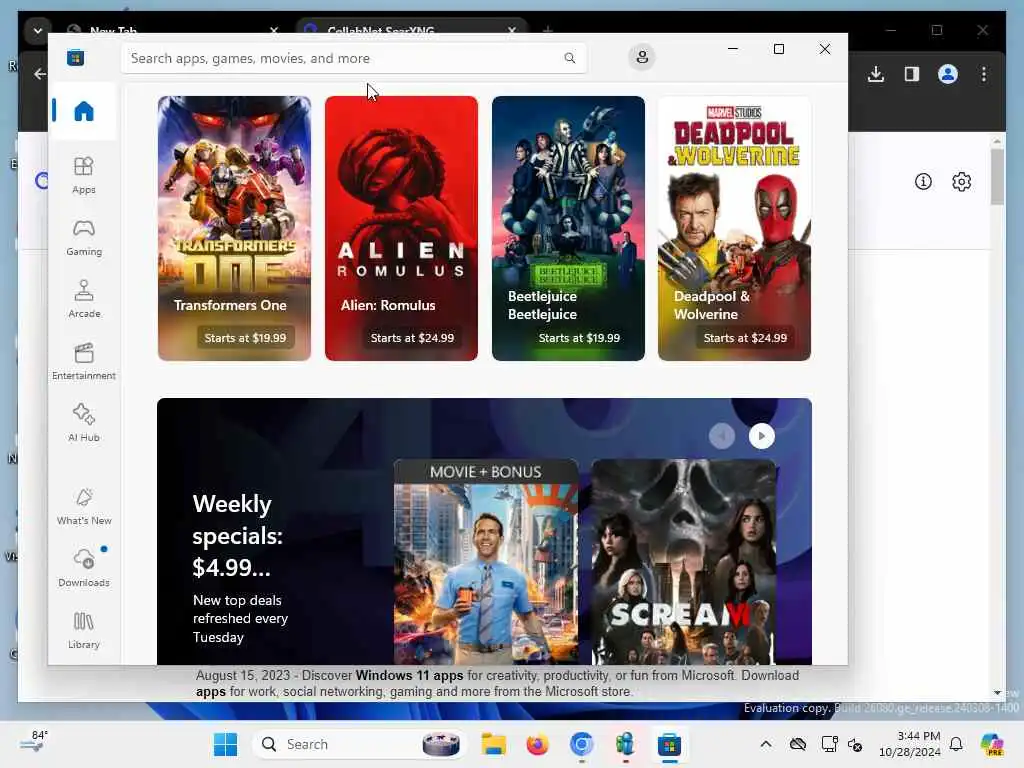Open the settings gear on the browser page
Screen dimensions: 1024x768
tap(961, 182)
